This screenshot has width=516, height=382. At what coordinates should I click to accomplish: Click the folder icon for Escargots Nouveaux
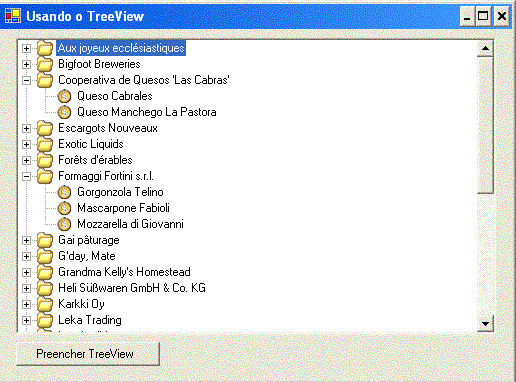[45, 128]
